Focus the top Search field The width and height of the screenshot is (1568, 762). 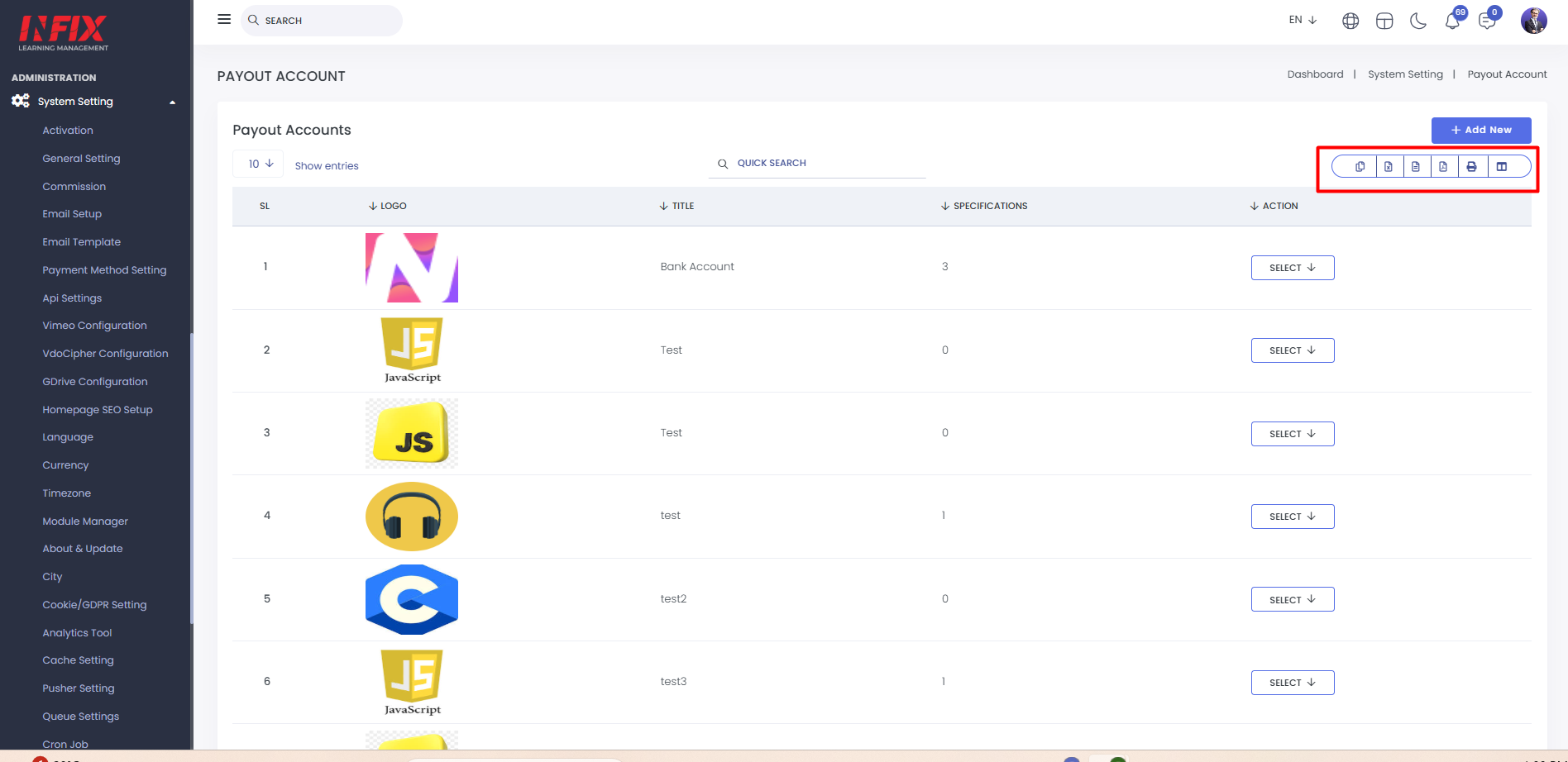322,20
